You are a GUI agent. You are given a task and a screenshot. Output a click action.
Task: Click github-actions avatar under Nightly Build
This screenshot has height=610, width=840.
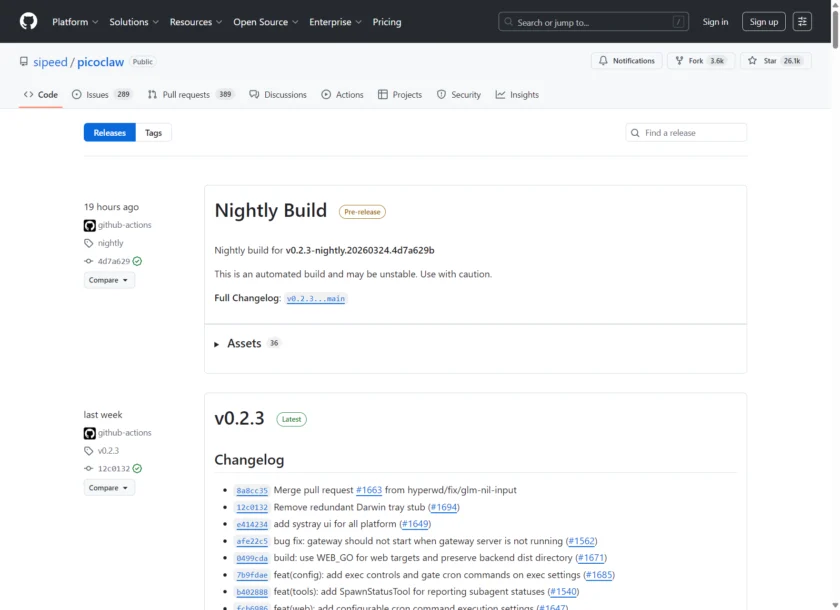[x=90, y=225]
